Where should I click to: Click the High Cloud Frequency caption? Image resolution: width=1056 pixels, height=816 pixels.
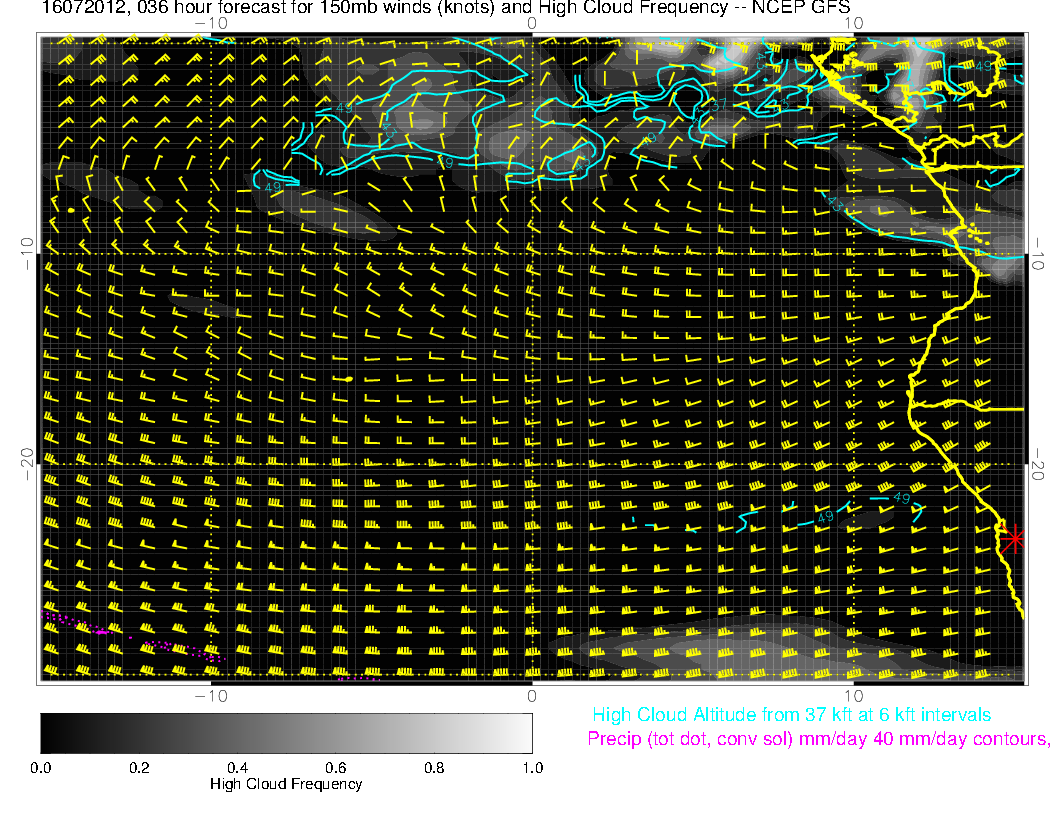(286, 784)
